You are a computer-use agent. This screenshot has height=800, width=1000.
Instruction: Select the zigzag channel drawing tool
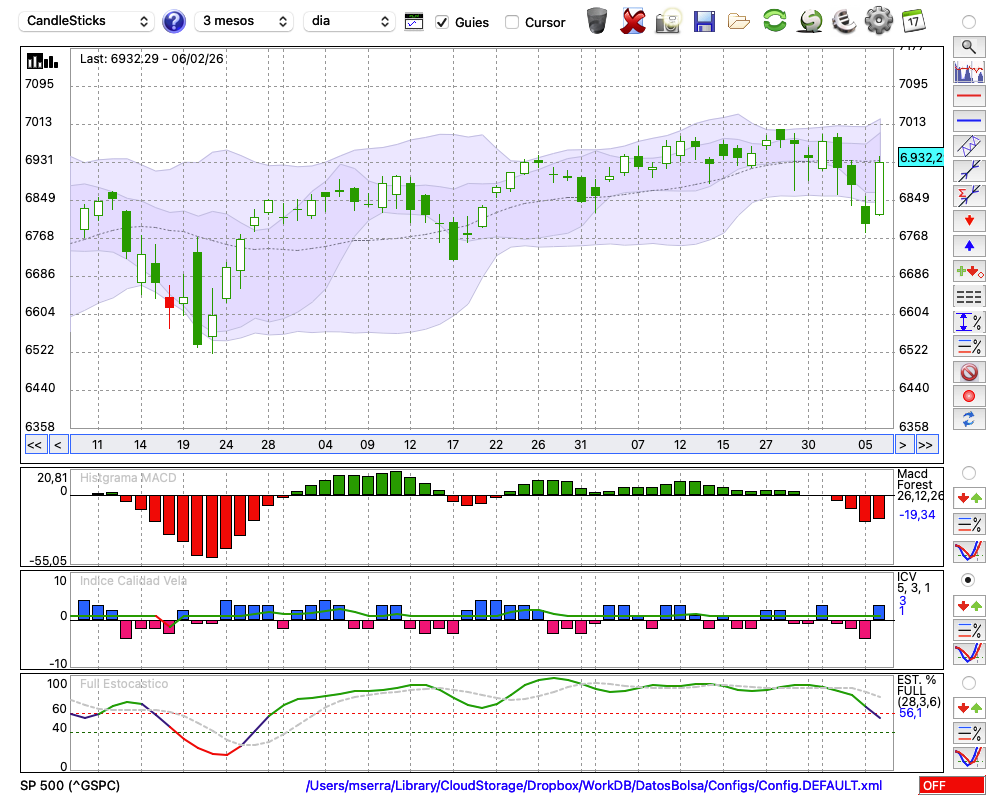point(969,146)
